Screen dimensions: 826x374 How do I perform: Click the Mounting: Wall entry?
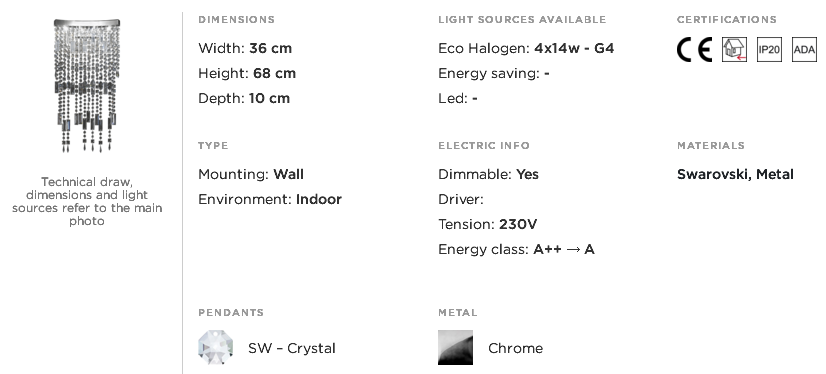251,174
